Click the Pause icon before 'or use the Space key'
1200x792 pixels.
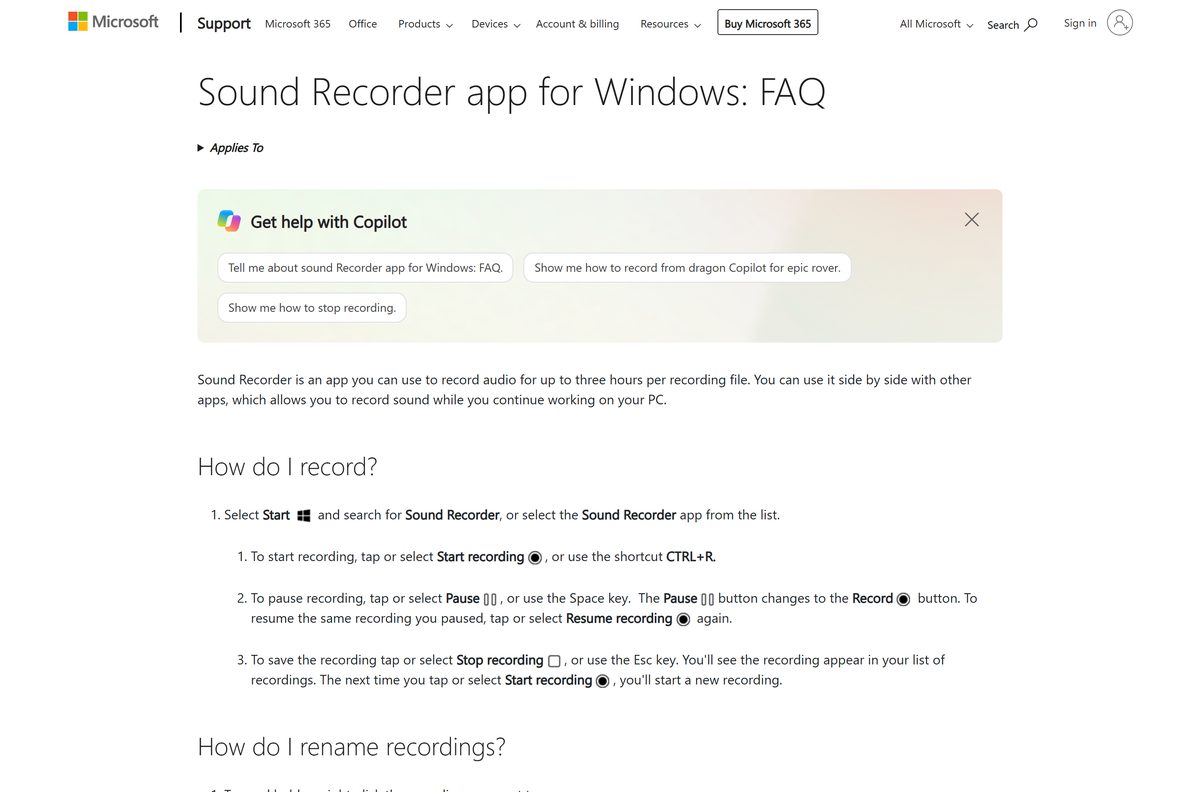click(490, 599)
